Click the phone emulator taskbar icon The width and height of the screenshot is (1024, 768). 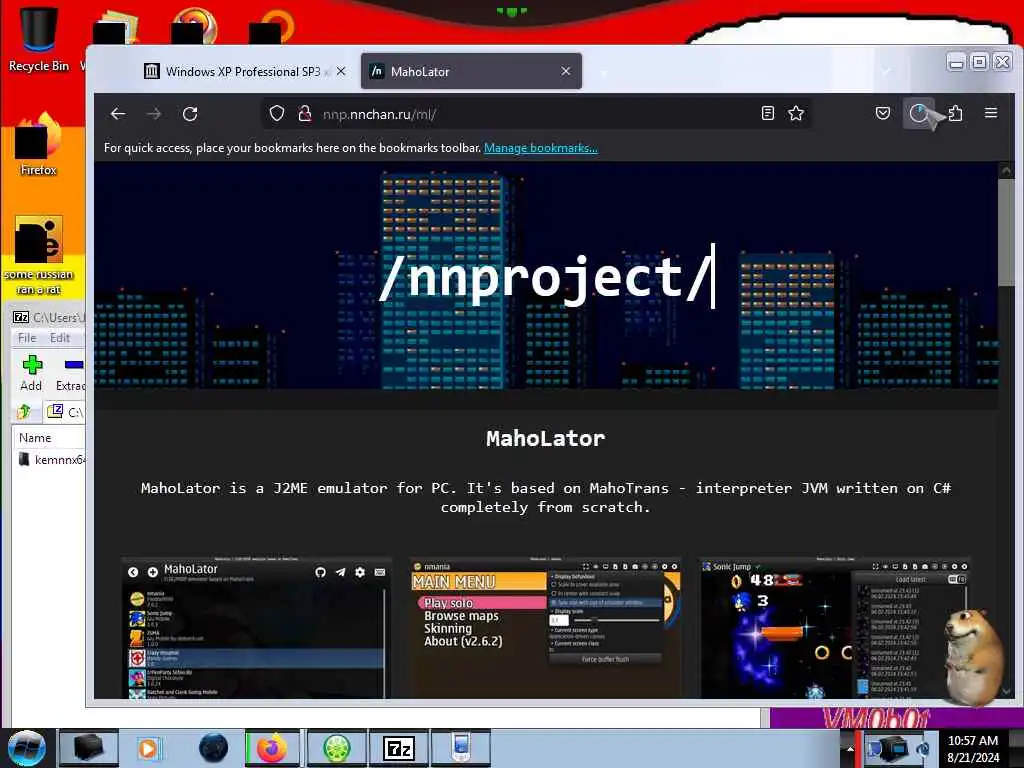click(x=461, y=748)
